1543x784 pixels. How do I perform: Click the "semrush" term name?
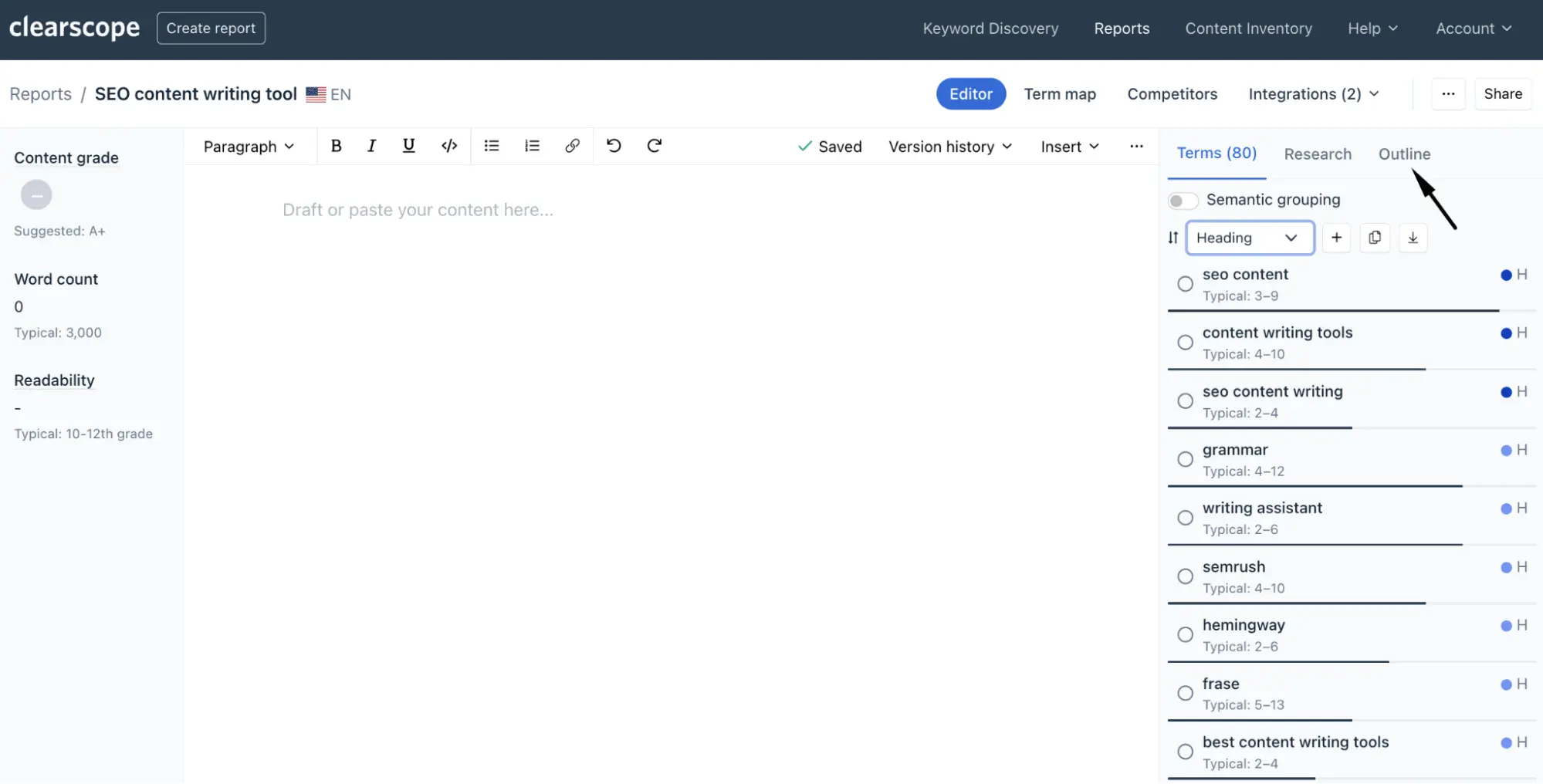(1233, 566)
